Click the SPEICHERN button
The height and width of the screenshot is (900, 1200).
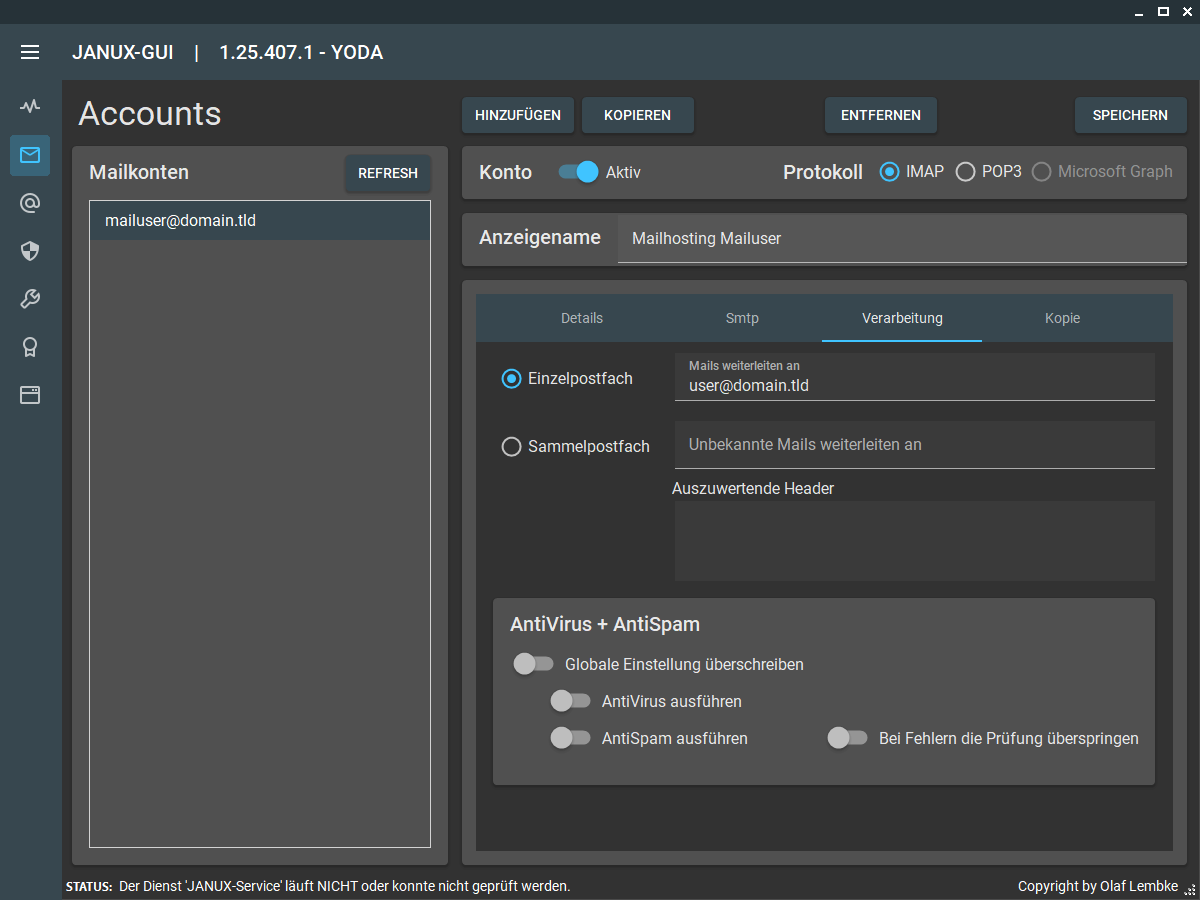tap(1130, 115)
